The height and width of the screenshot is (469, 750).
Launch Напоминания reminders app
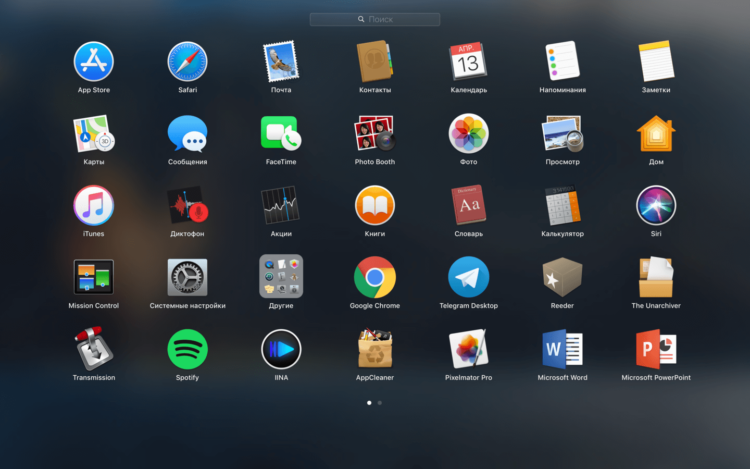pyautogui.click(x=562, y=62)
